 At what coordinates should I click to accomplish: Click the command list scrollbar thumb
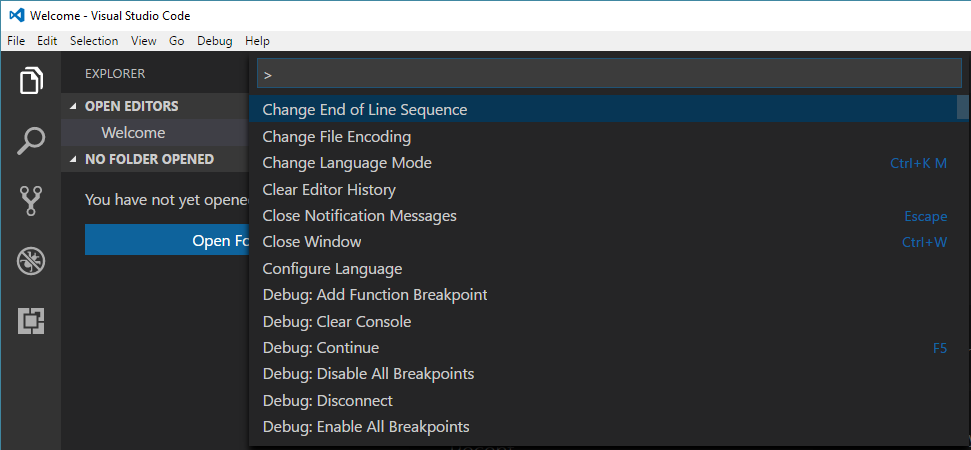tap(962, 106)
